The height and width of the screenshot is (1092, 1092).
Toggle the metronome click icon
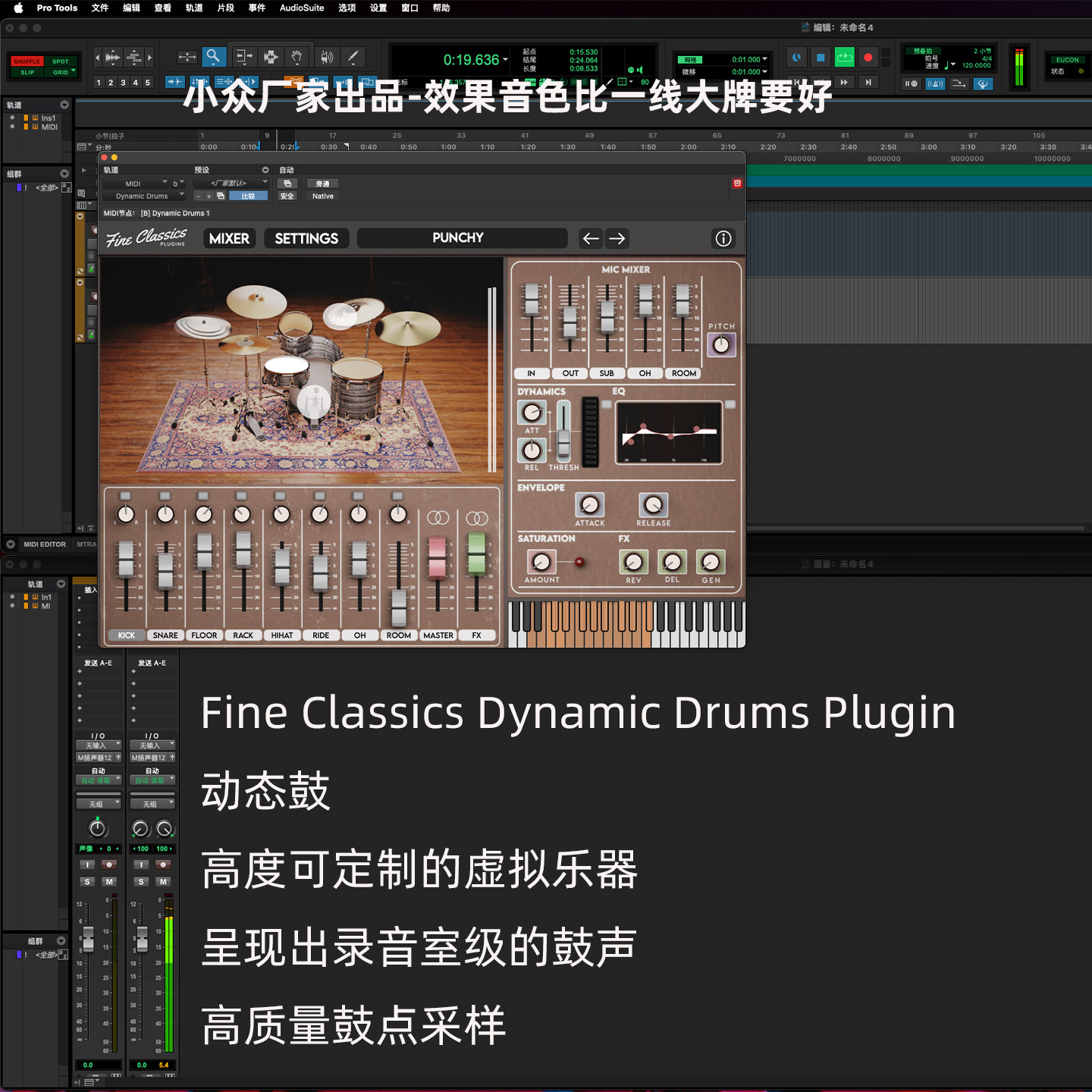935,84
